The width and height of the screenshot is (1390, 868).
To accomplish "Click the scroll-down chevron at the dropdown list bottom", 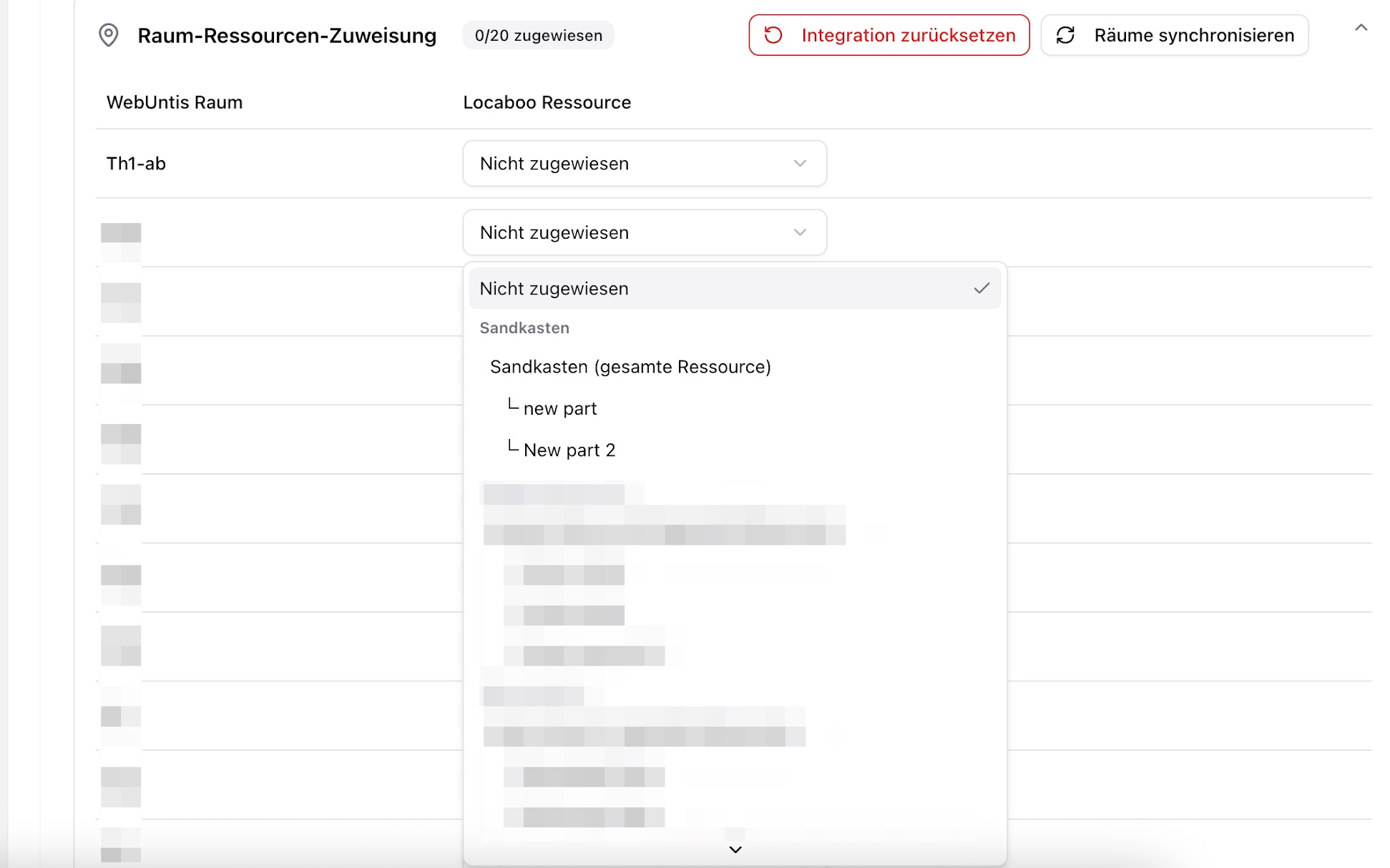I will 735,849.
